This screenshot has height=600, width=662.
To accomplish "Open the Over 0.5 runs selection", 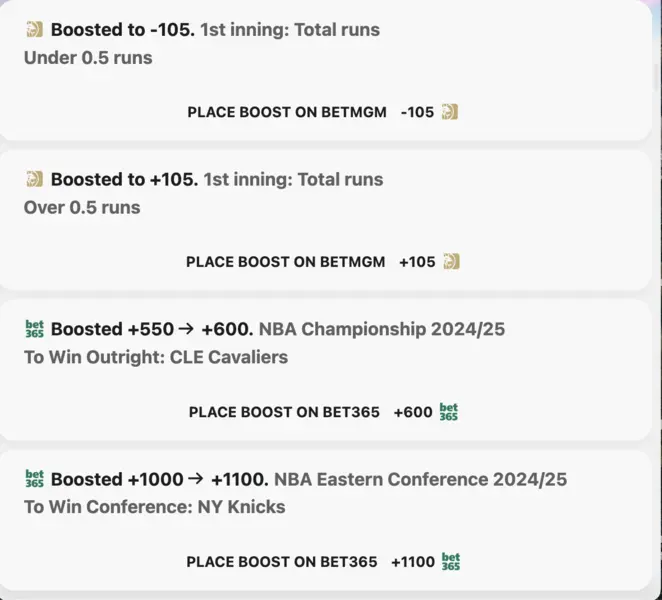I will (82, 207).
